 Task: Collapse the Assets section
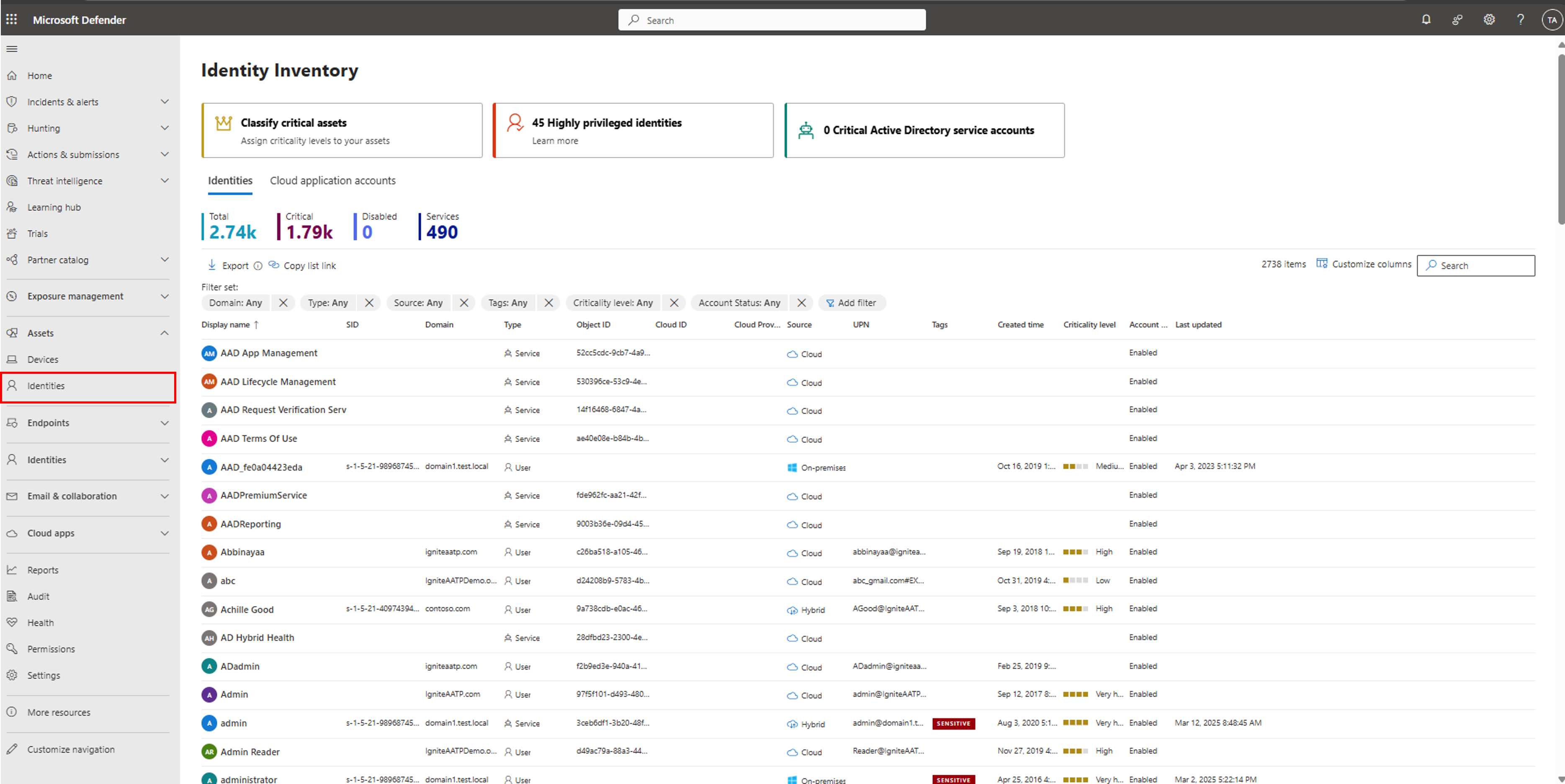(165, 333)
